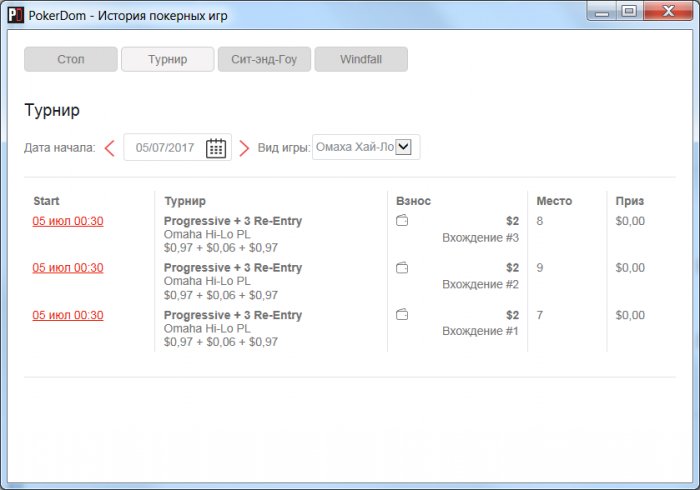Click wallet icon for Вхождение #3 row
Viewport: 700px width, 490px height.
[402, 220]
